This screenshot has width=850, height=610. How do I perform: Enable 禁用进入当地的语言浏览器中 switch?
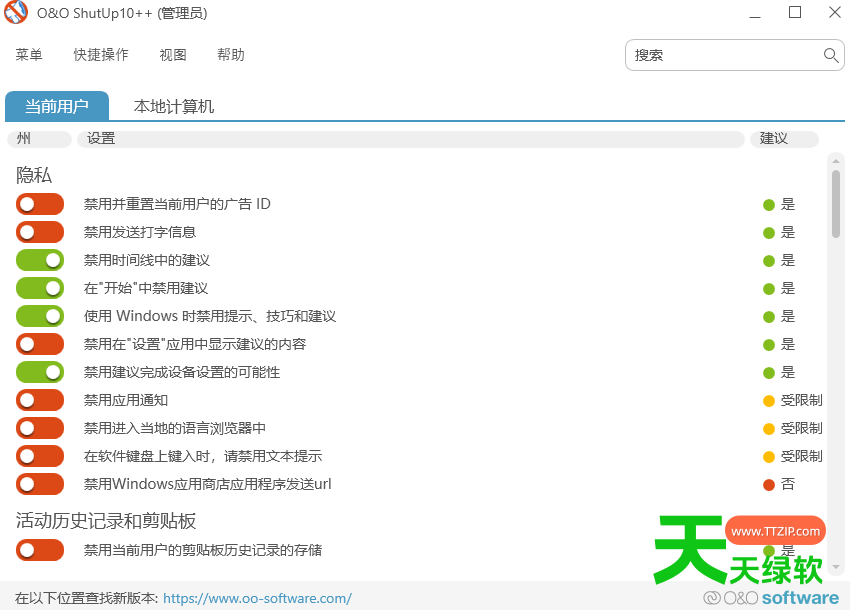tap(40, 428)
